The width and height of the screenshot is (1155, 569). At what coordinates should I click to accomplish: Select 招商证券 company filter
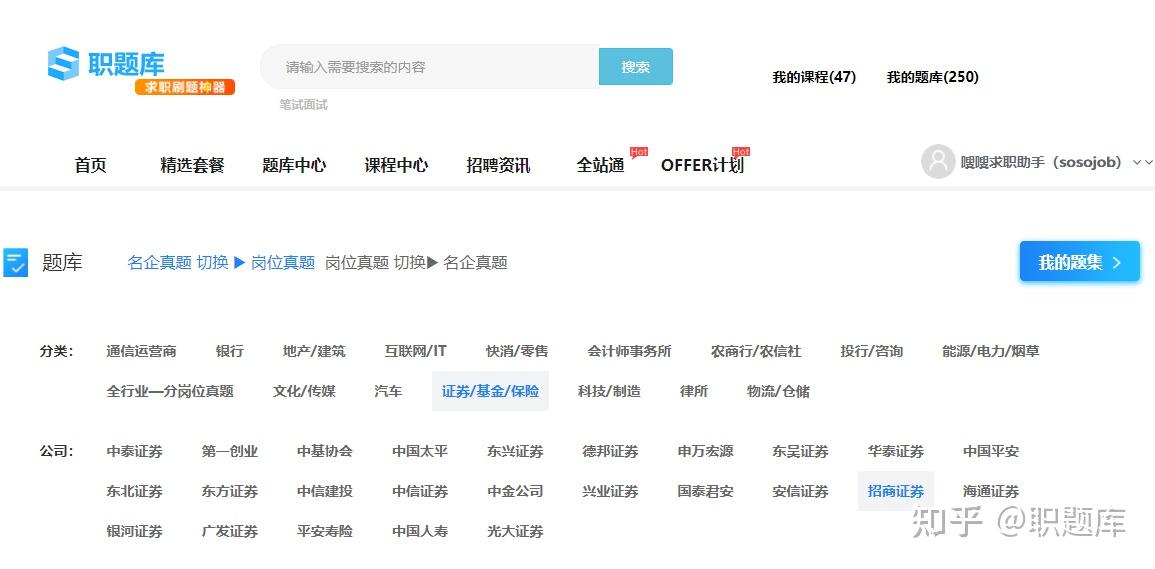point(896,491)
